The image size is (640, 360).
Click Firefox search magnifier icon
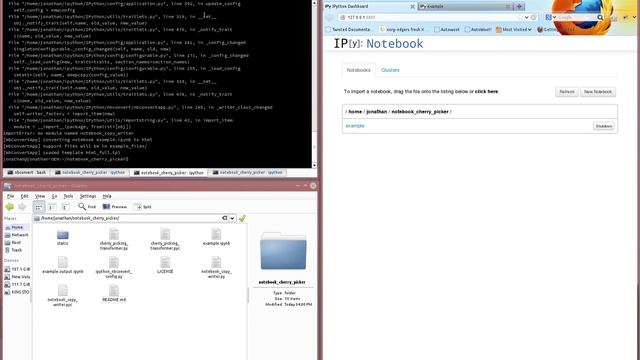click(600, 18)
